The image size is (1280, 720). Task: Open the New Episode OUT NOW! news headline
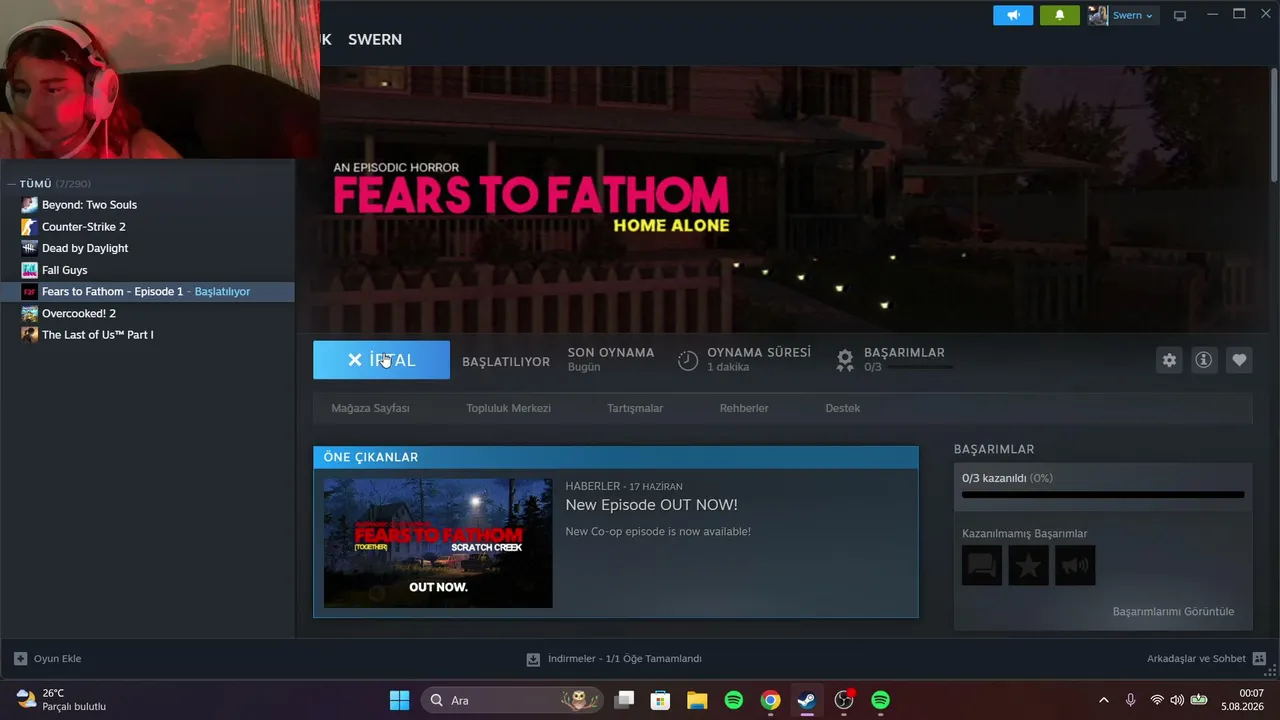tap(651, 505)
